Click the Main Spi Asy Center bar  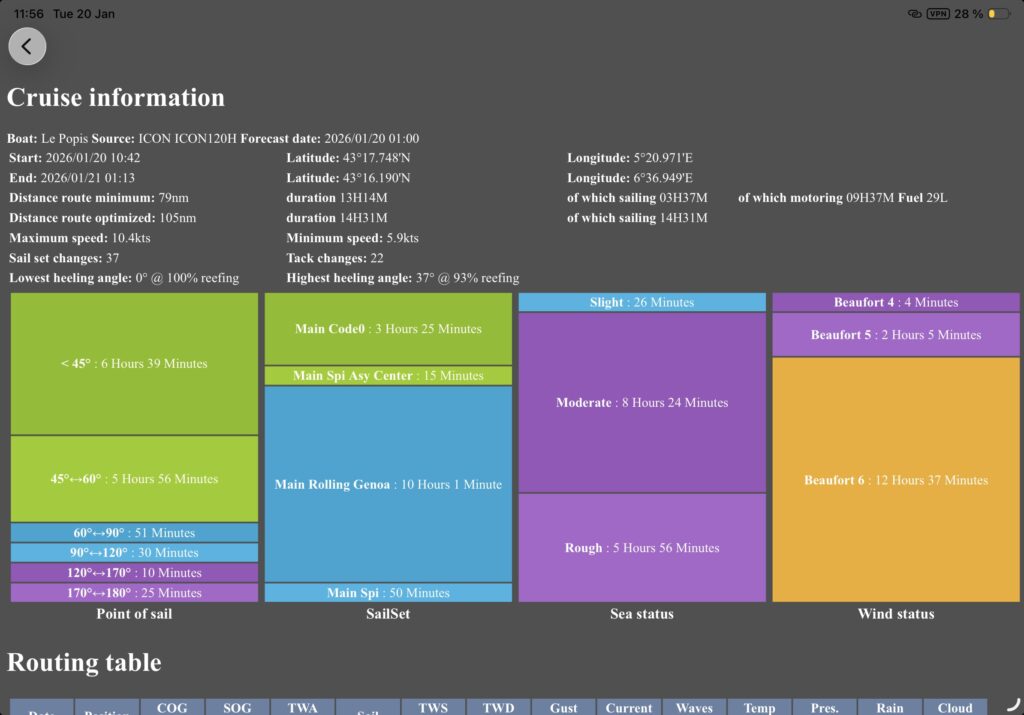point(388,376)
